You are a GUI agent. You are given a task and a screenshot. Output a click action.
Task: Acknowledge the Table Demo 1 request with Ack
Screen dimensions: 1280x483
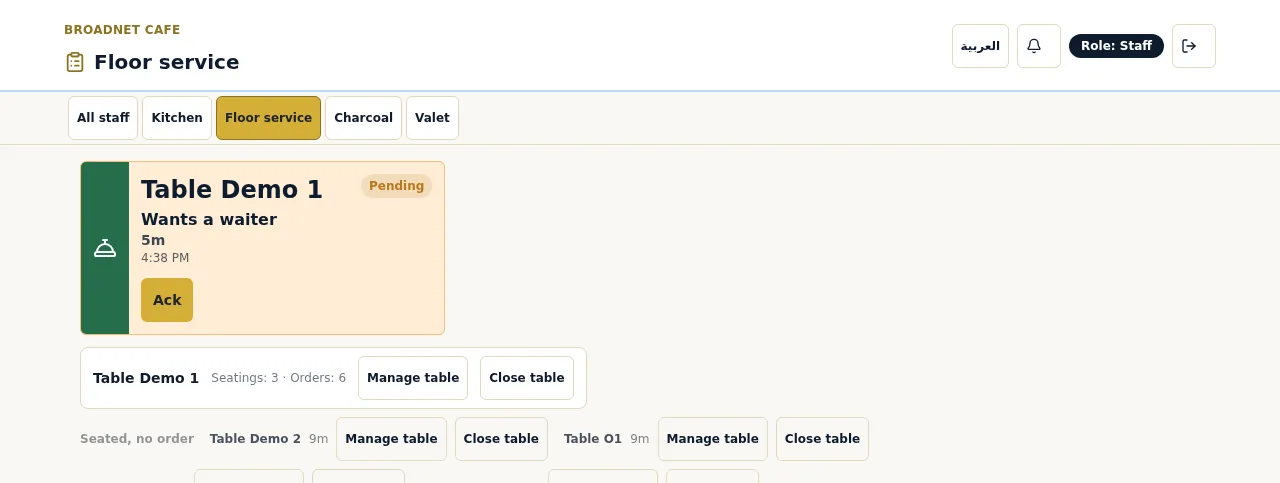pyautogui.click(x=167, y=300)
